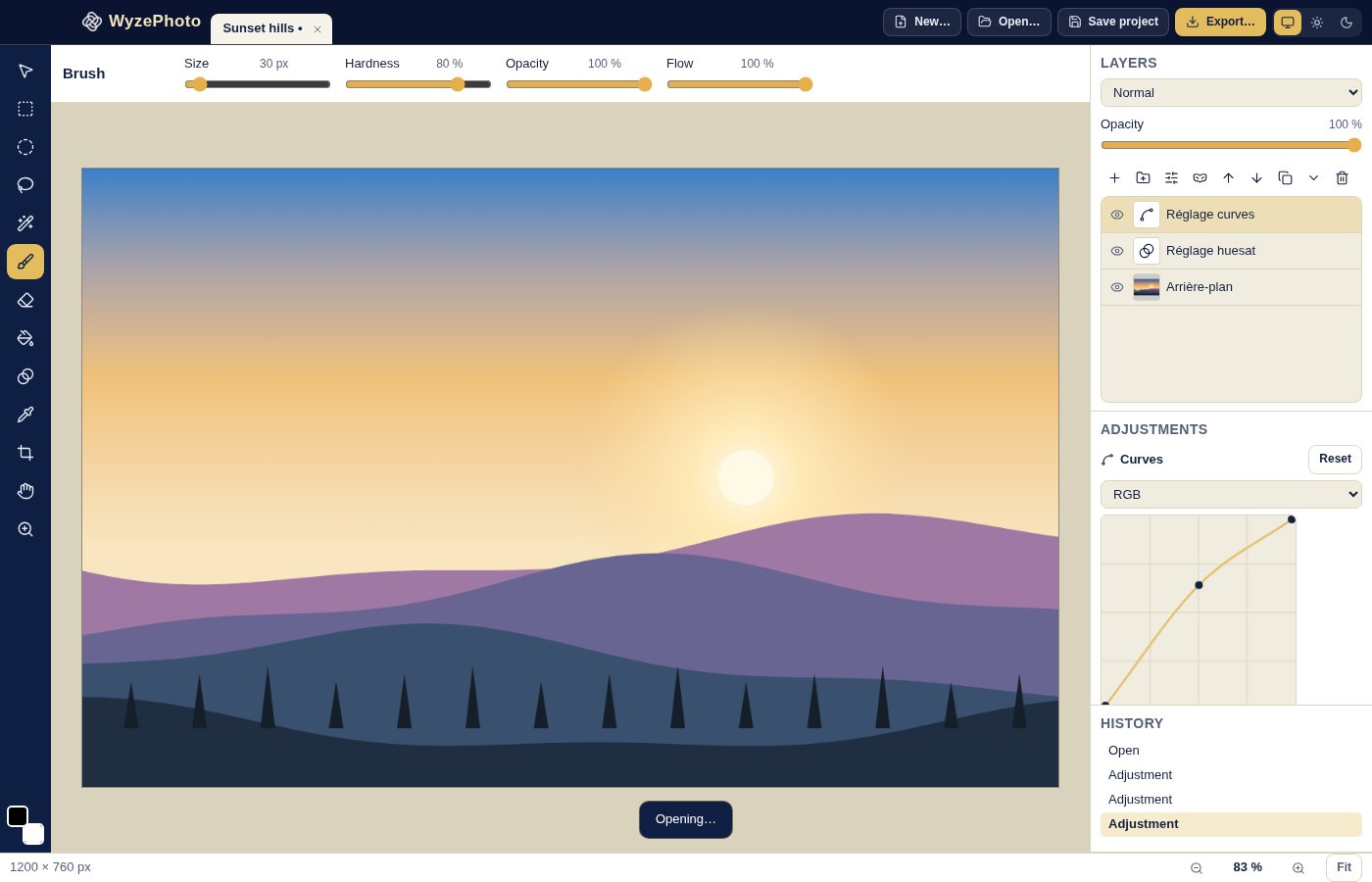
Task: Add adjustment layer via sliders icon
Action: tap(1171, 177)
